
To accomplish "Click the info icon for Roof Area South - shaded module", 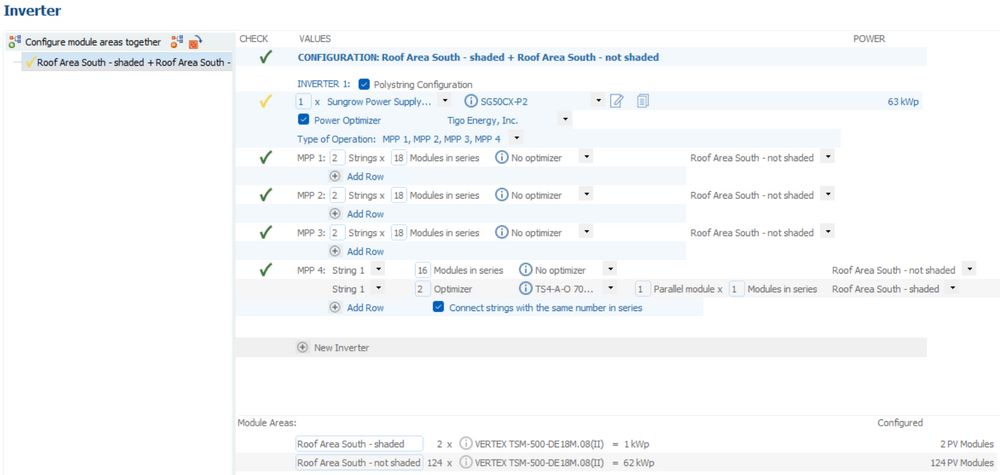I will coord(466,443).
